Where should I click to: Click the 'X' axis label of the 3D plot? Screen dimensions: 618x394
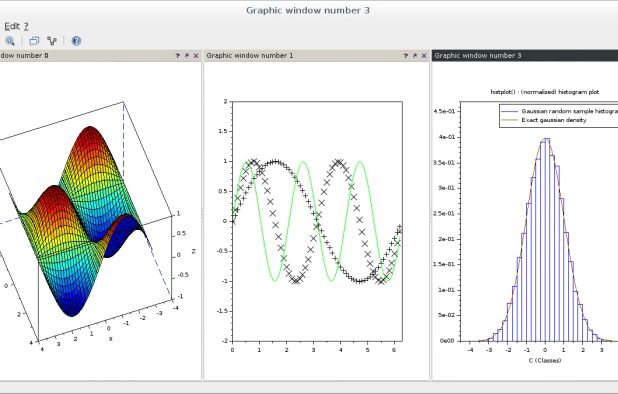tap(111, 338)
